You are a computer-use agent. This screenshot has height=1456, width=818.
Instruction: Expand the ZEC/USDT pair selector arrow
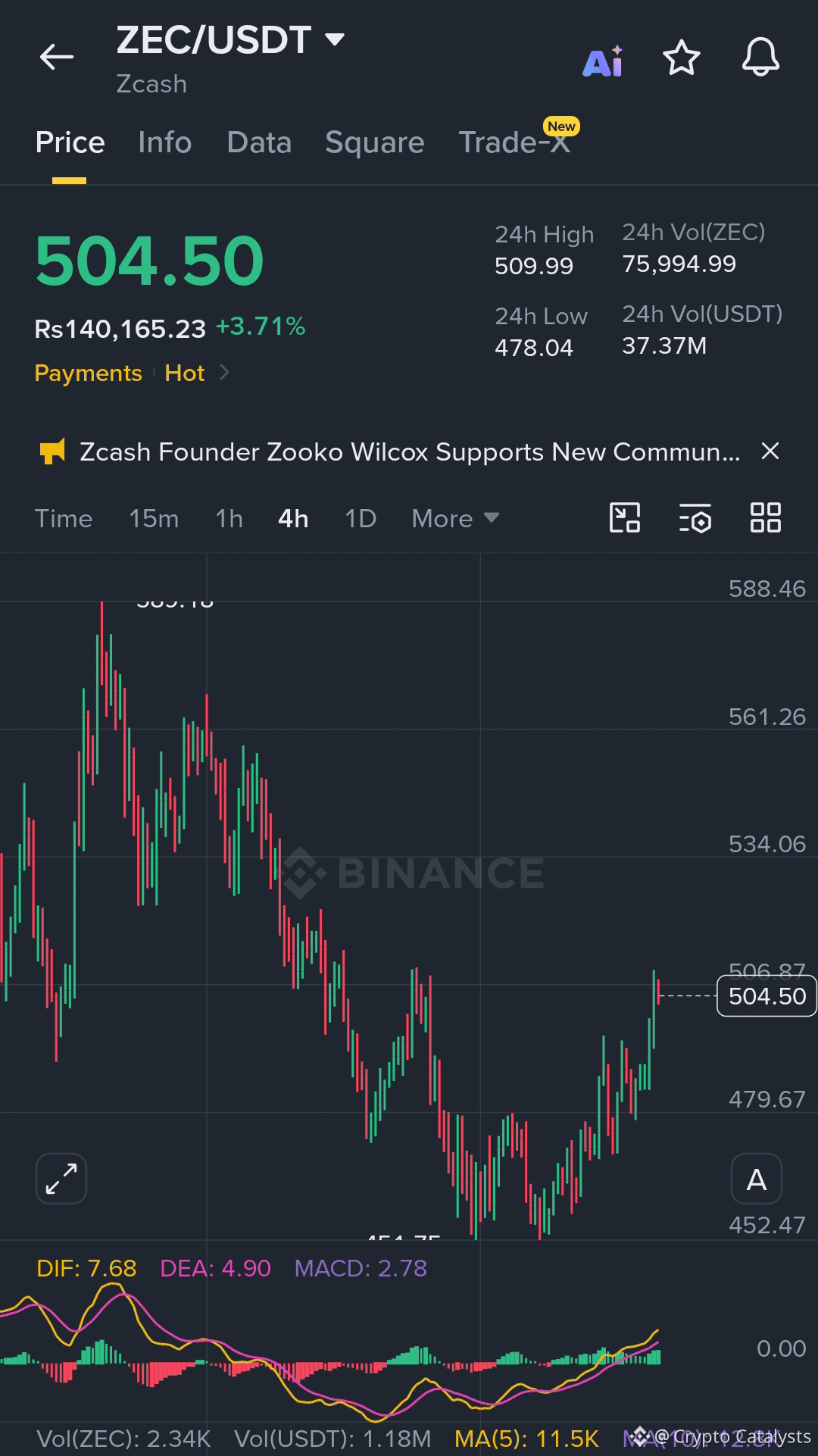pos(334,39)
